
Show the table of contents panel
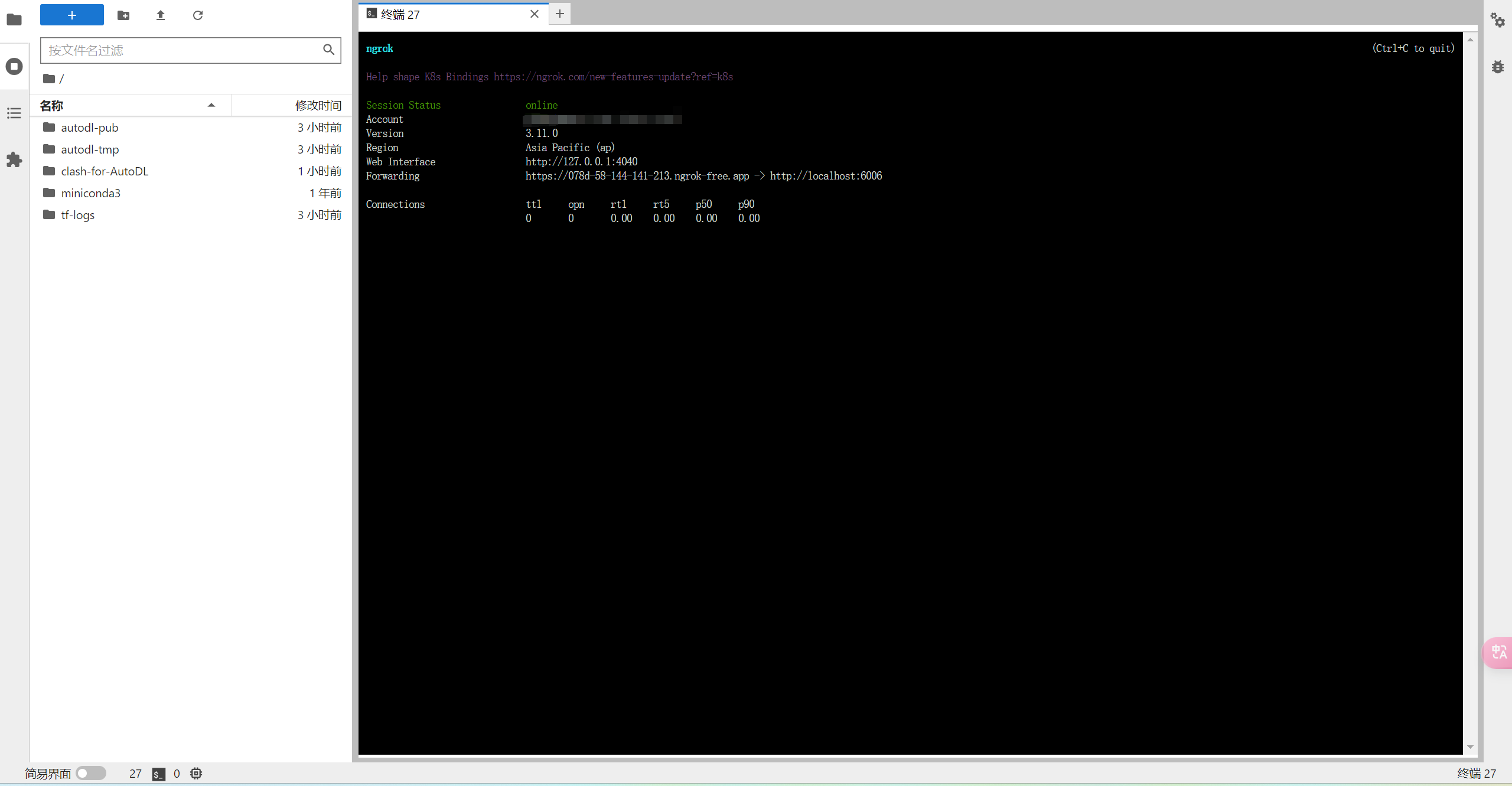(14, 113)
